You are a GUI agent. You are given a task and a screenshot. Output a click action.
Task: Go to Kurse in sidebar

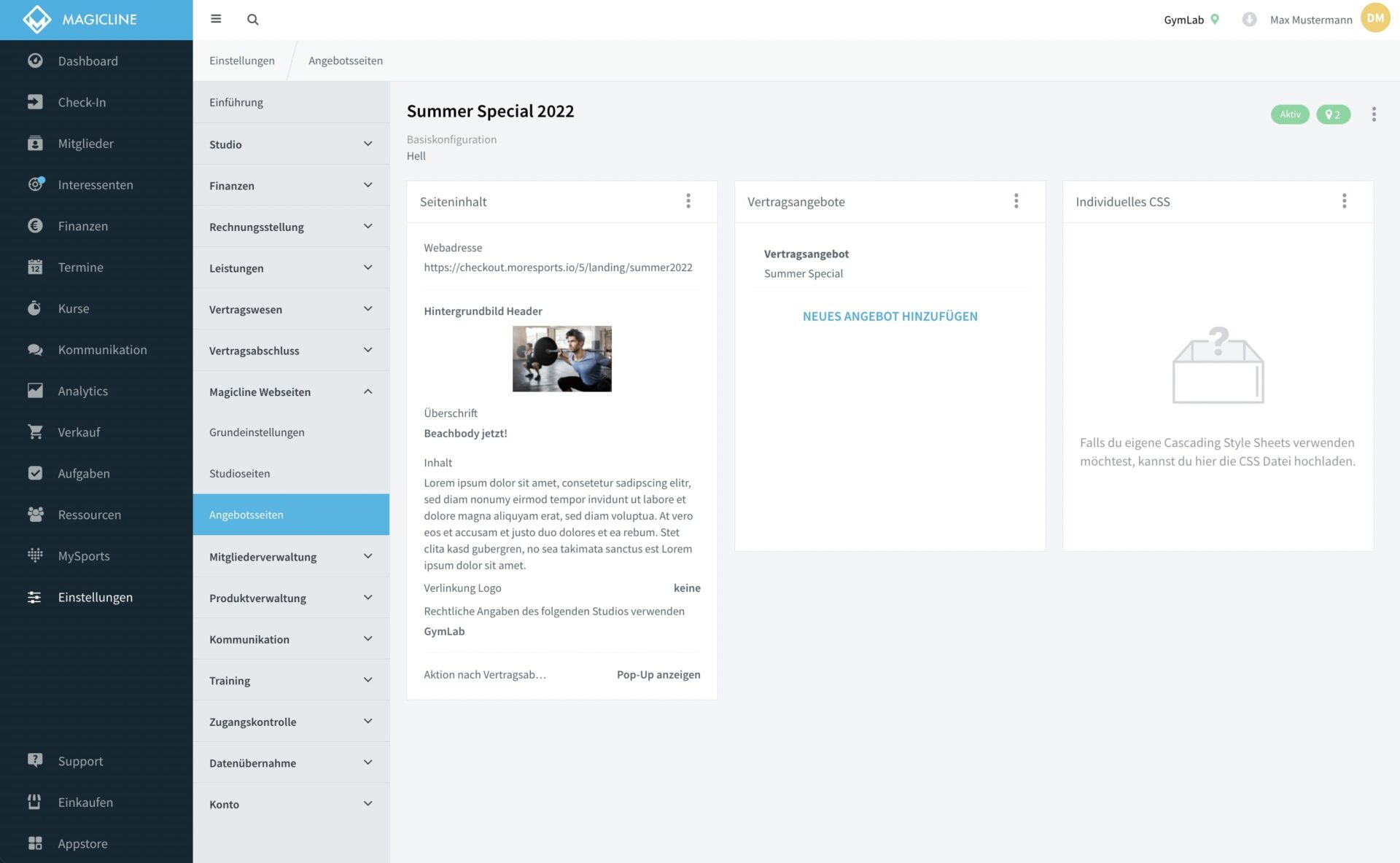point(73,308)
